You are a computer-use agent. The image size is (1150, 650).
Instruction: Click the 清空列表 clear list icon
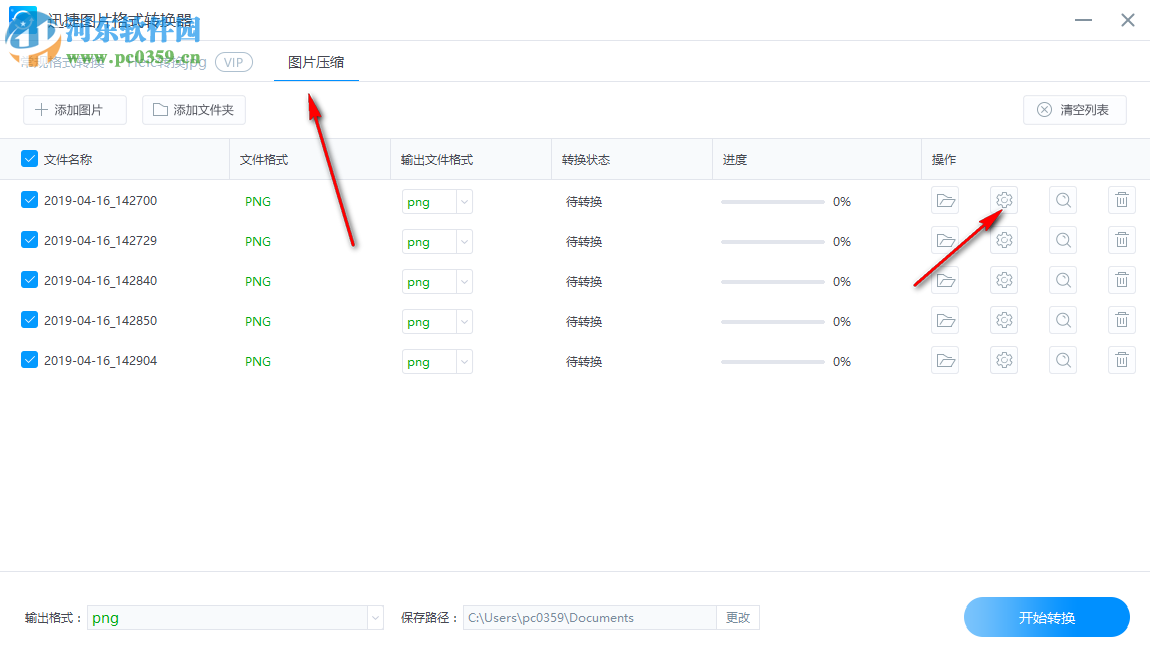pyautogui.click(x=1045, y=110)
